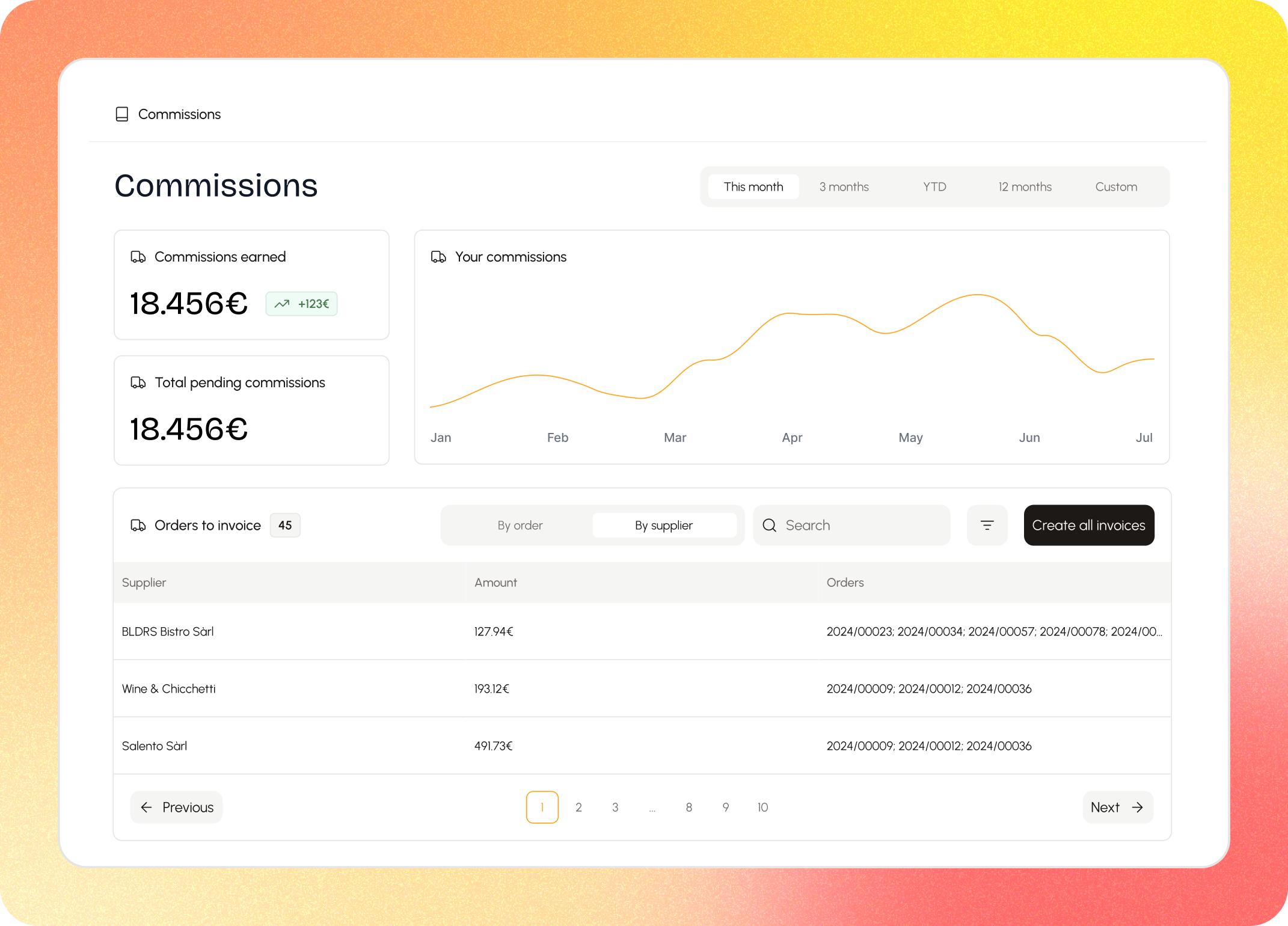This screenshot has height=926, width=1288.
Task: Click the trending-up arrow in the +123€ badge
Action: coord(282,304)
